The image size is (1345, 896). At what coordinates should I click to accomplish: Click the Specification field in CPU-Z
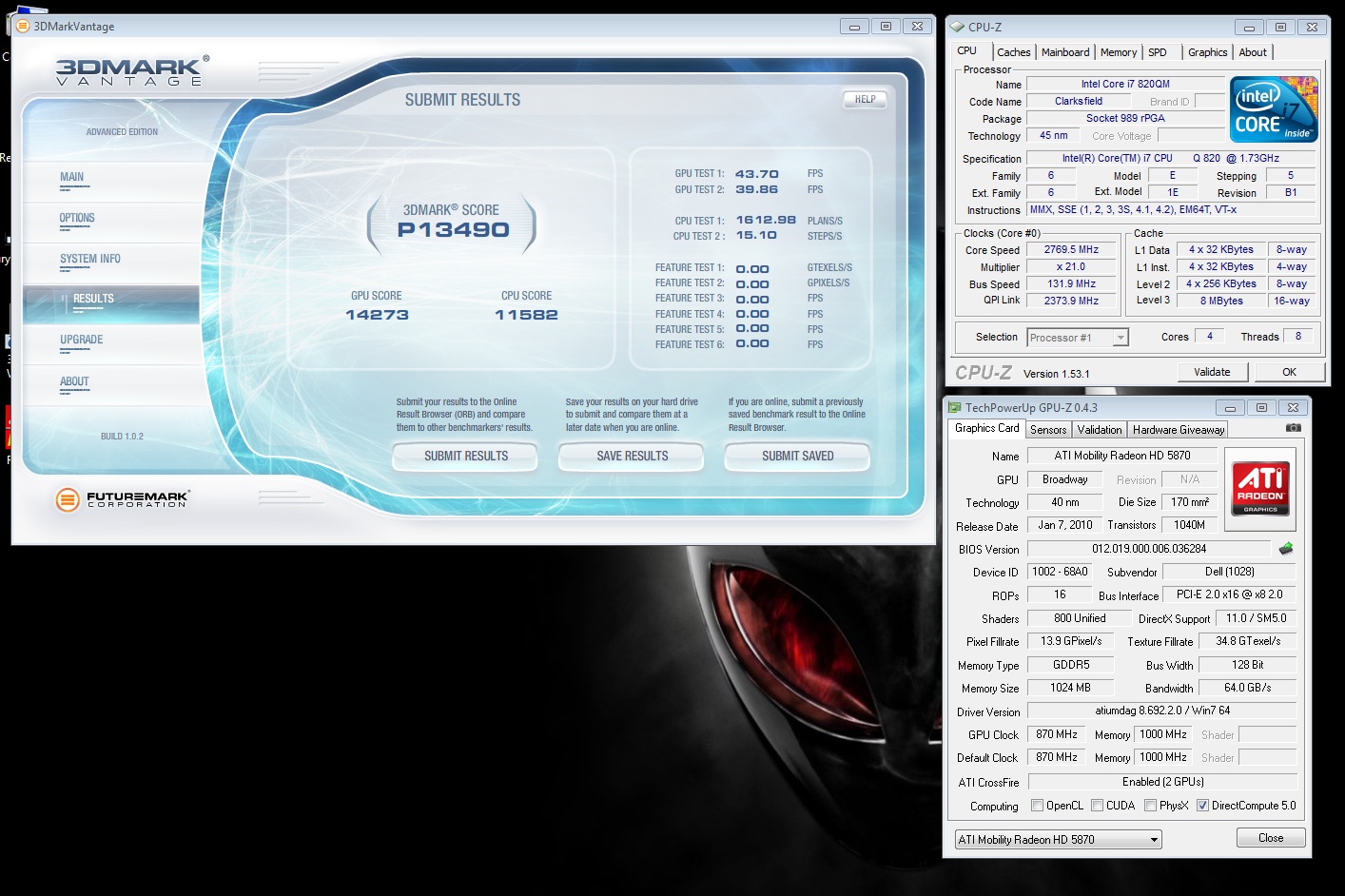tap(1171, 158)
